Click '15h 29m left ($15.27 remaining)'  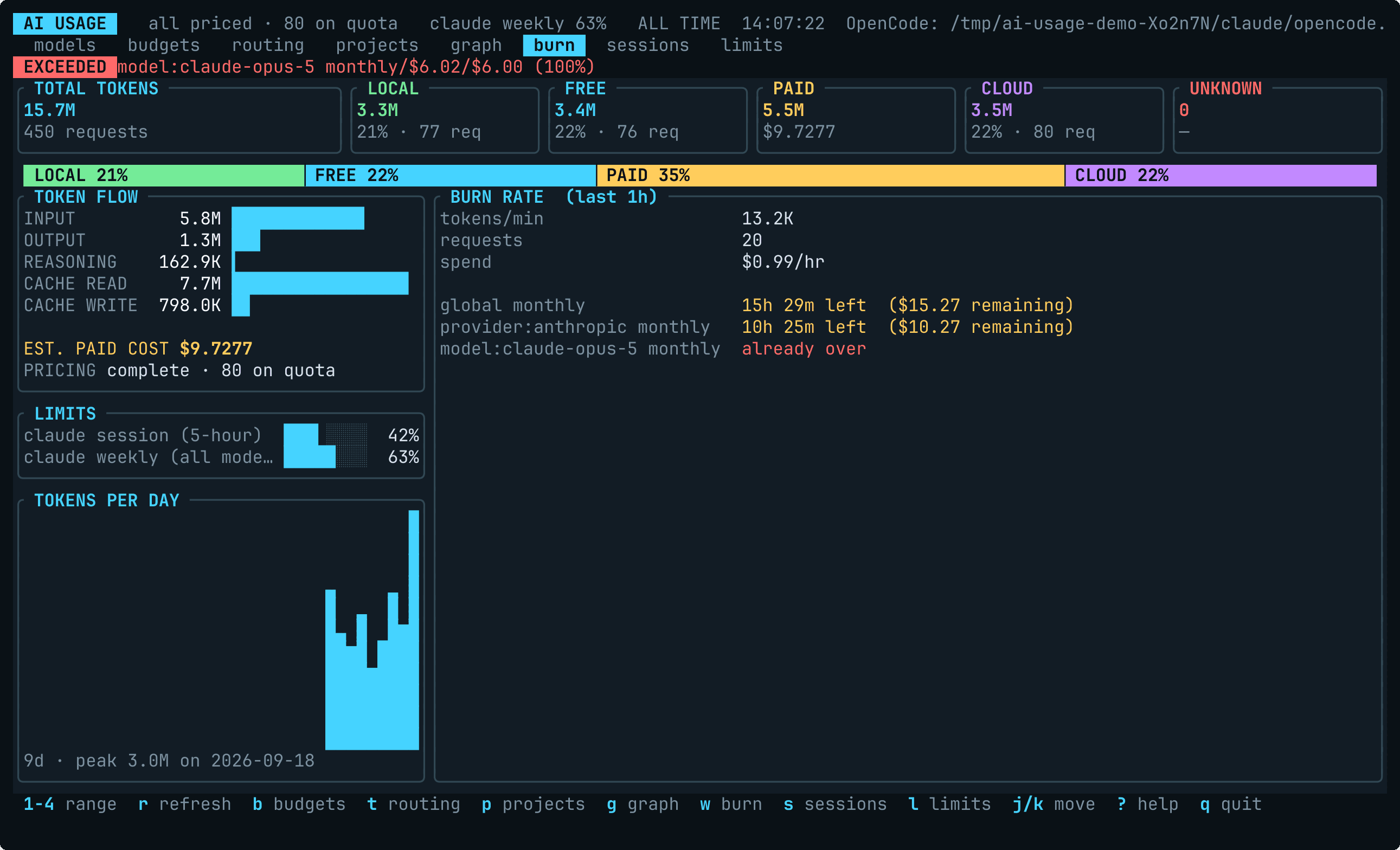pos(908,305)
